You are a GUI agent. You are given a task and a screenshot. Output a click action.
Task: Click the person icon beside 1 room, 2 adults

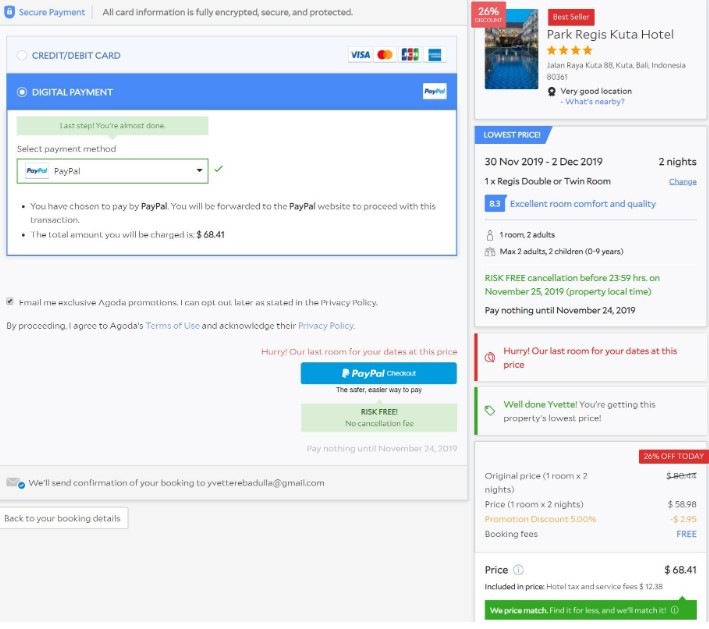pos(490,235)
